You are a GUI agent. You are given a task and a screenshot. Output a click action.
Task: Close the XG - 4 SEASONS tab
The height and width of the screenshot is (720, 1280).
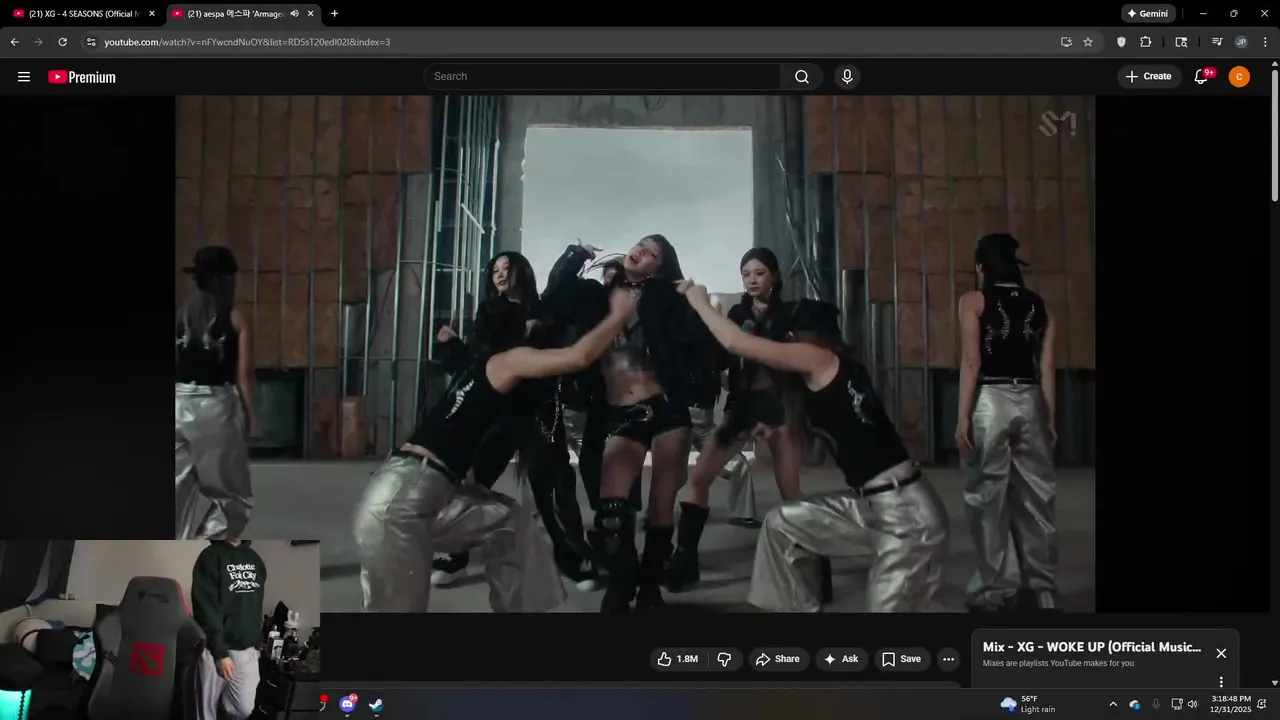pyautogui.click(x=152, y=14)
